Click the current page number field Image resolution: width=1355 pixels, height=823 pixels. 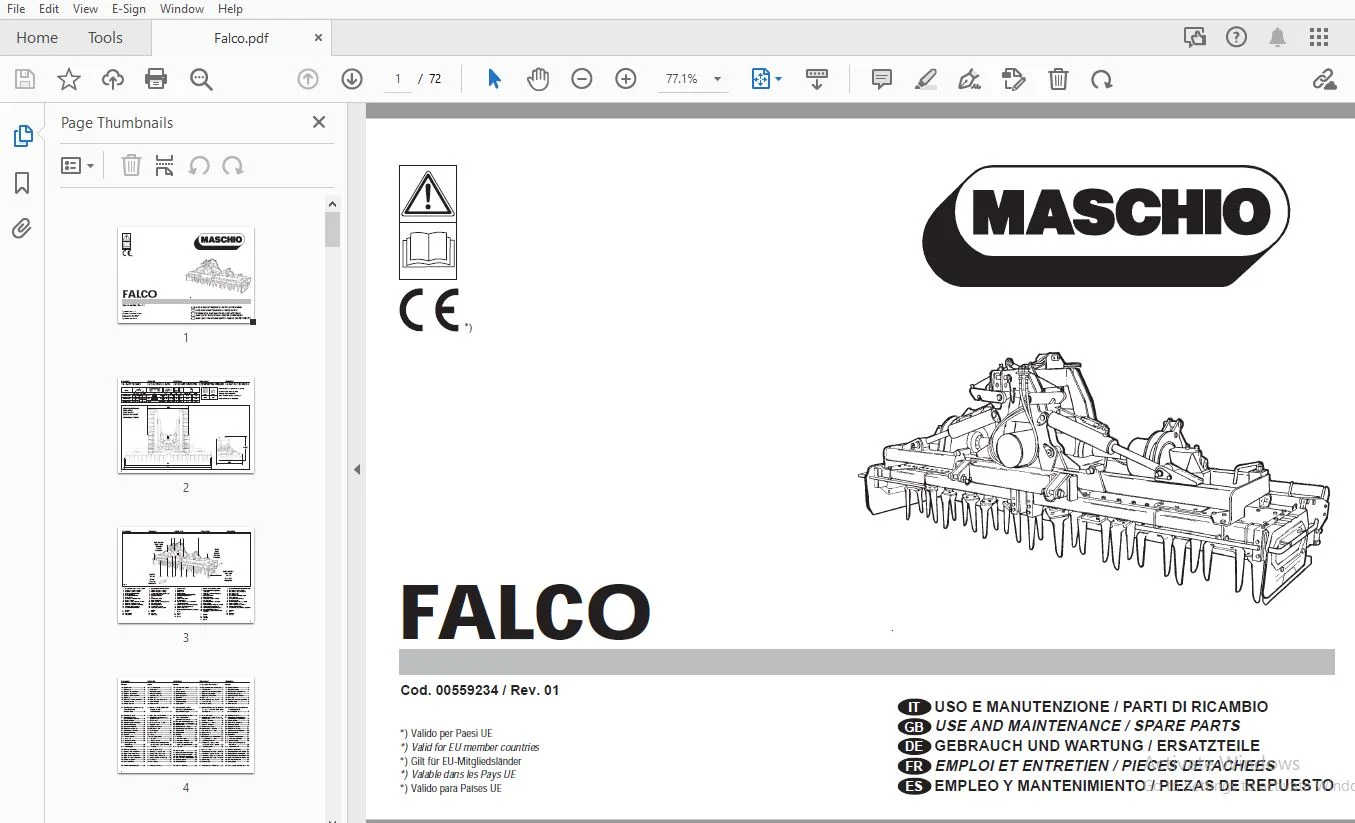pyautogui.click(x=398, y=79)
